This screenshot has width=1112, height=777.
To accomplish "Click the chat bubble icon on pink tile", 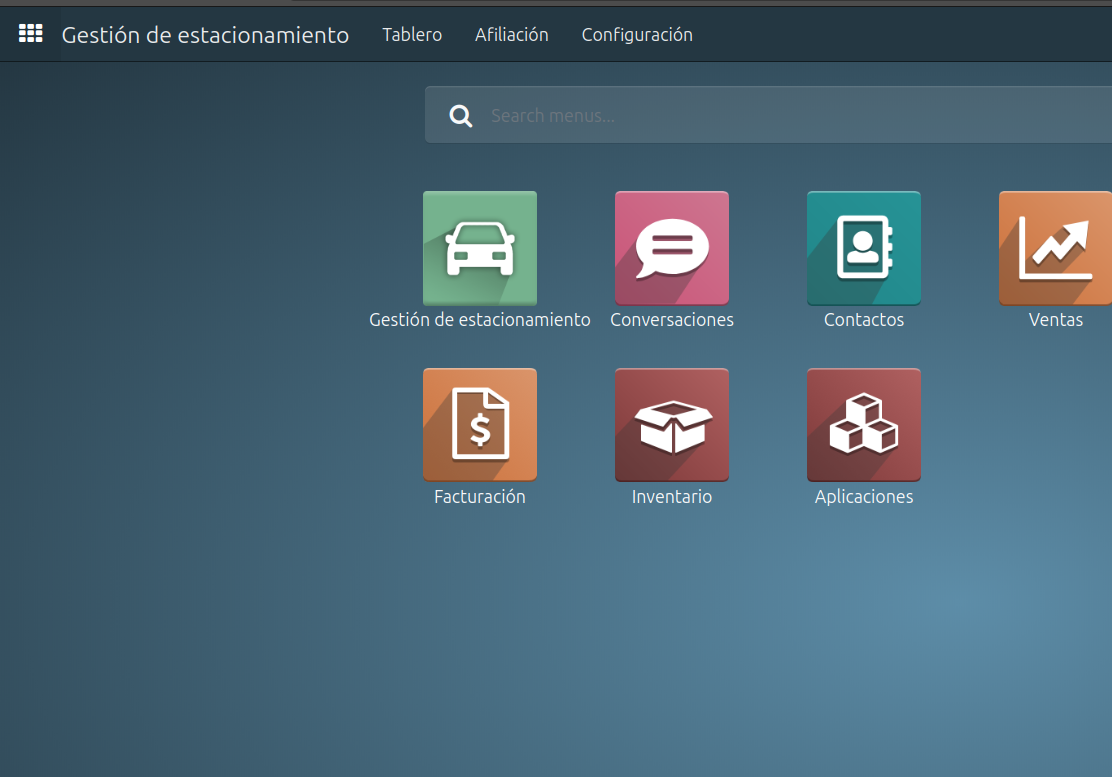I will pyautogui.click(x=672, y=245).
